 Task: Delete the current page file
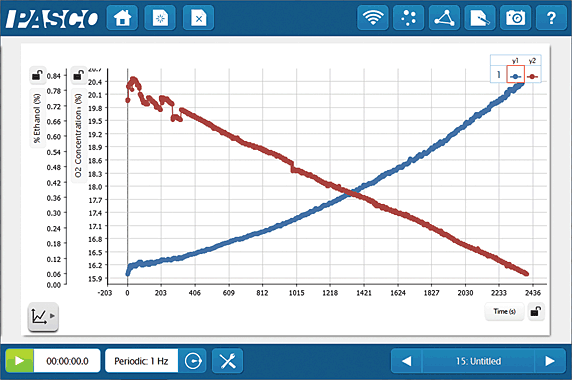tap(198, 18)
